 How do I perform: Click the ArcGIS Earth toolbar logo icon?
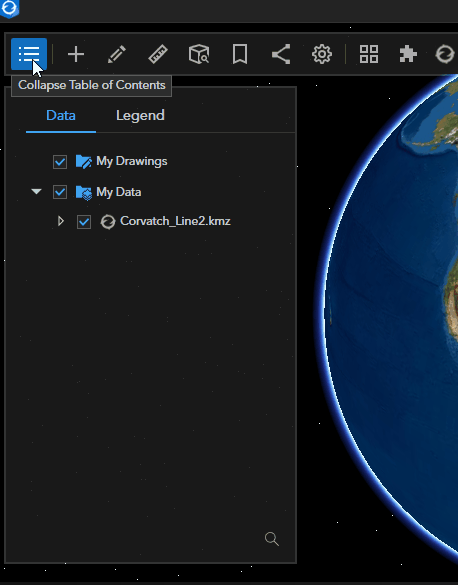point(445,54)
